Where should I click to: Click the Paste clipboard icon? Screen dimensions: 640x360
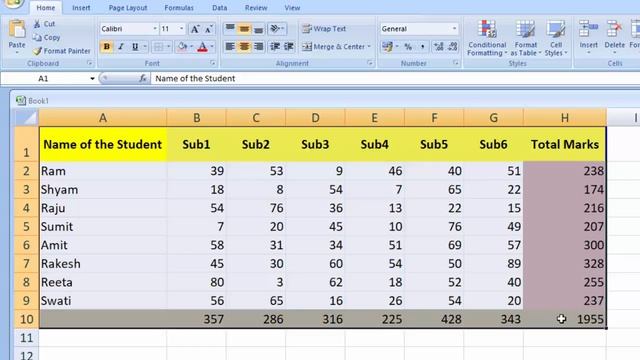[x=17, y=29]
